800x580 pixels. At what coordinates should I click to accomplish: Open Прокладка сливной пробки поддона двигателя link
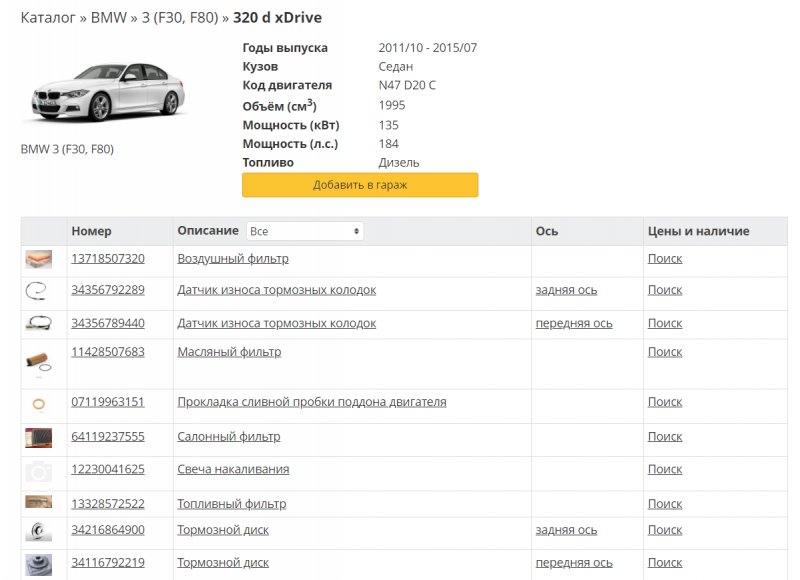[x=312, y=402]
